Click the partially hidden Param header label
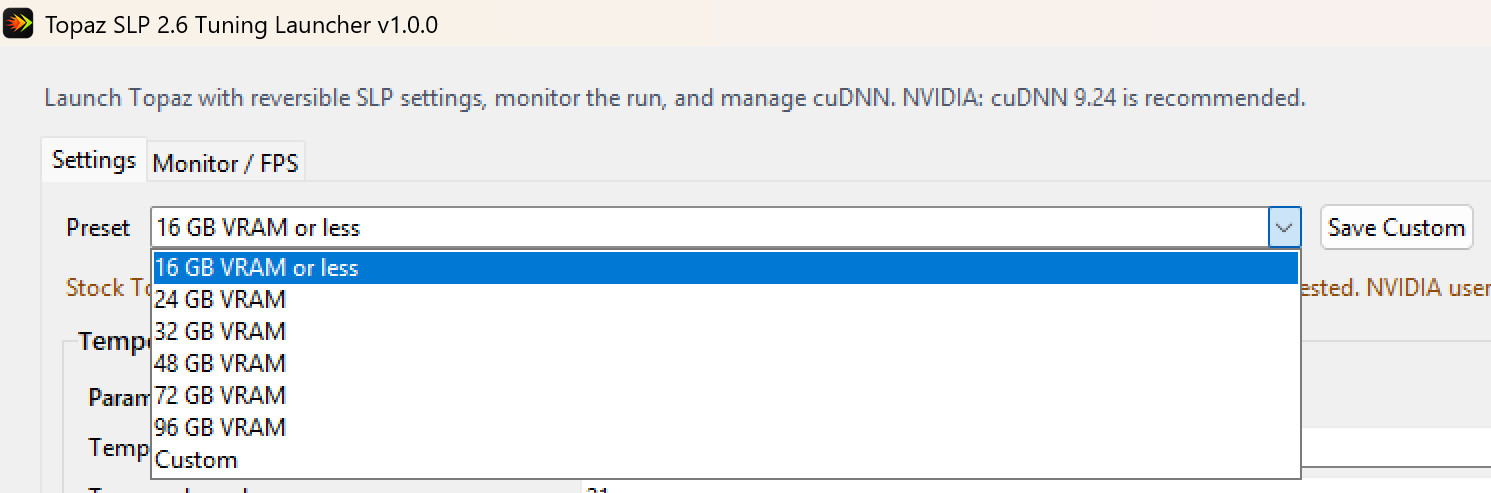The image size is (1491, 493). click(120, 397)
